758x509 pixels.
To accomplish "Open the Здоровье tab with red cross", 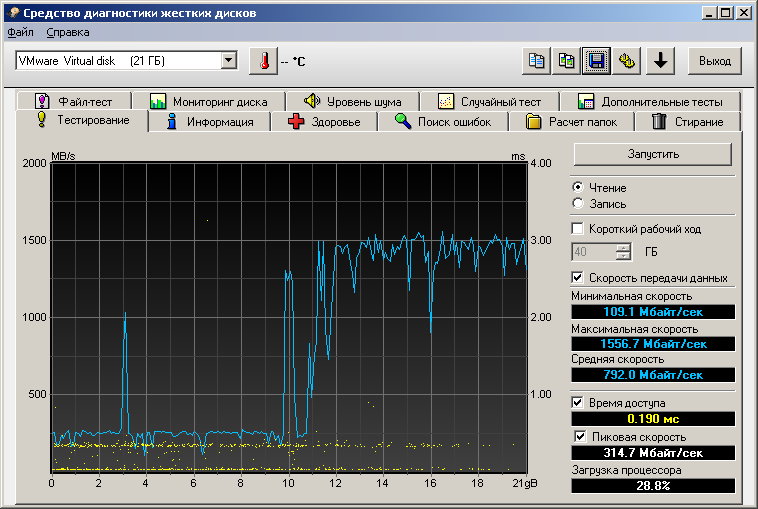I will pos(324,122).
